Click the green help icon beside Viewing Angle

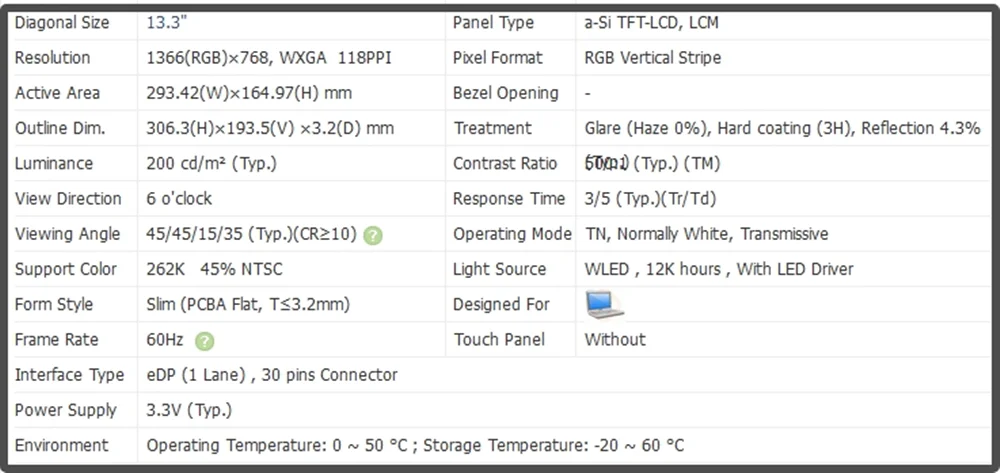point(373,236)
